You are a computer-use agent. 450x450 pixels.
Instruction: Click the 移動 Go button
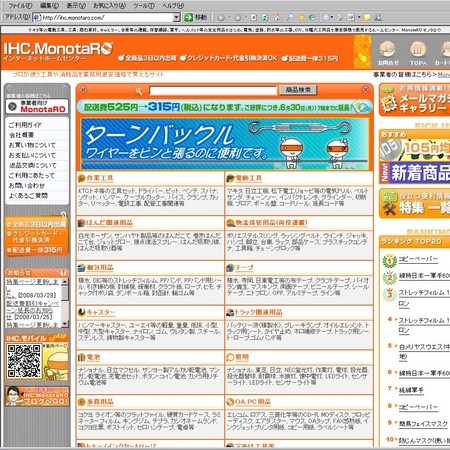tap(196, 17)
